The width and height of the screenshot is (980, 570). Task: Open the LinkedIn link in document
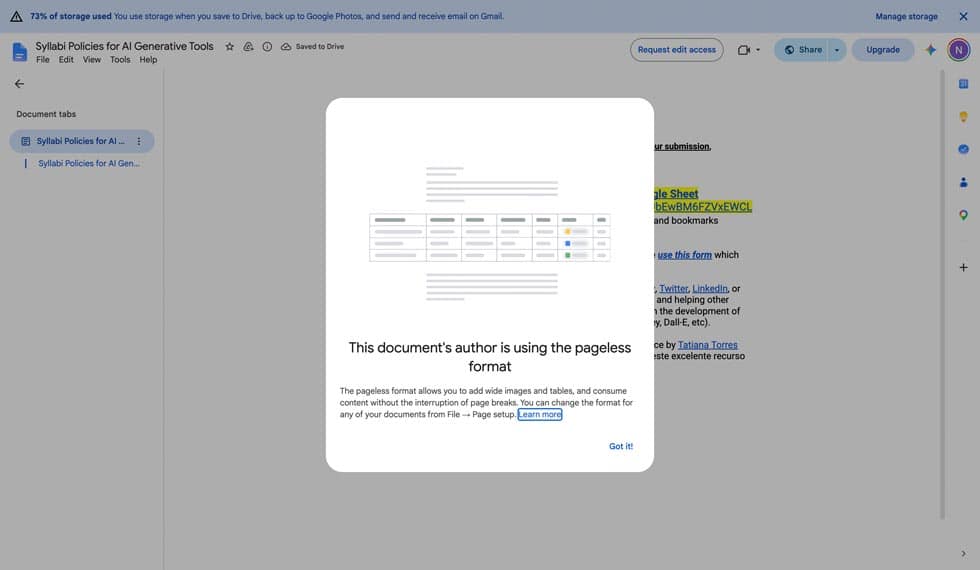click(709, 289)
